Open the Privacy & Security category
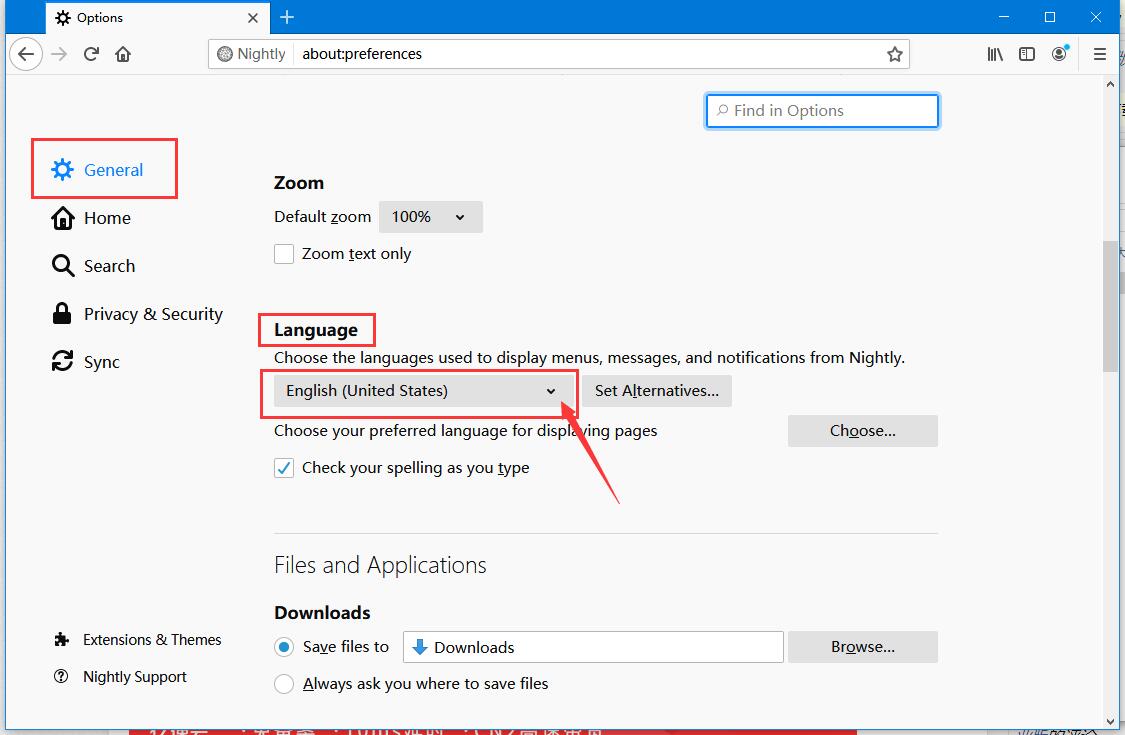The height and width of the screenshot is (735, 1125). (x=137, y=314)
